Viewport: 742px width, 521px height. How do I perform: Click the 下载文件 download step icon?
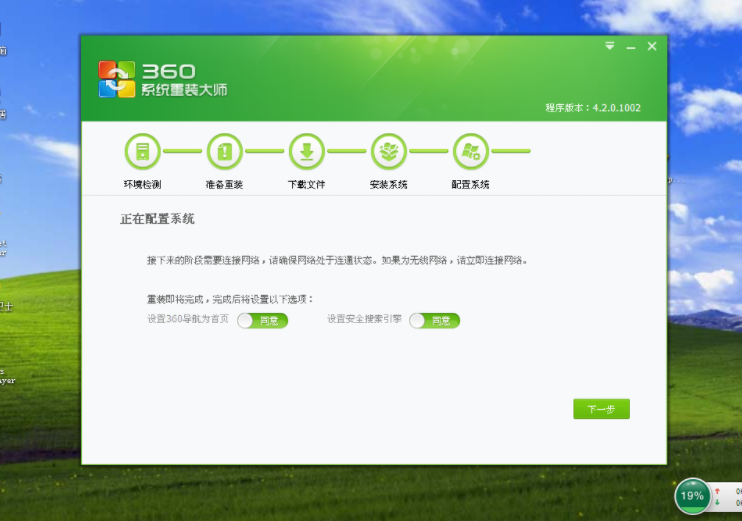point(307,151)
